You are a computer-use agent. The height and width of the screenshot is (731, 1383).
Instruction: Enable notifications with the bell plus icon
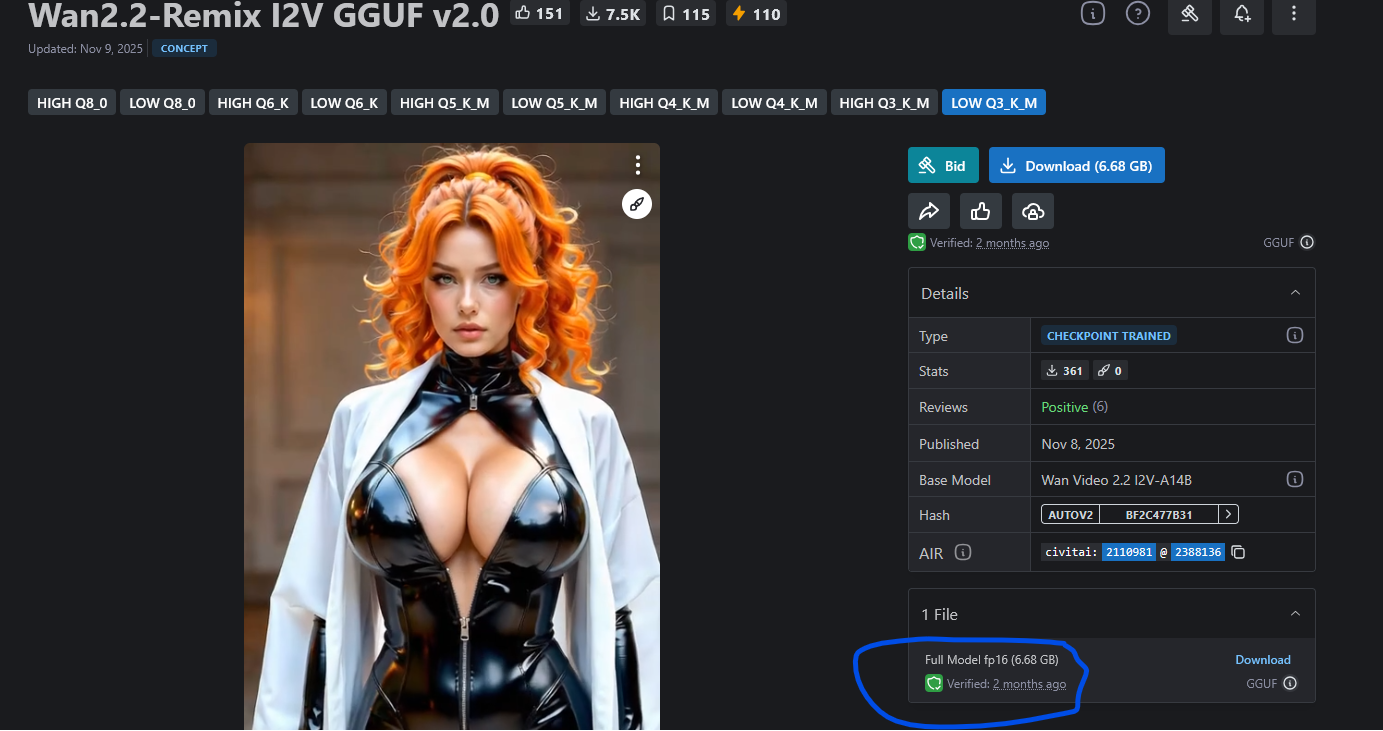tap(1242, 14)
